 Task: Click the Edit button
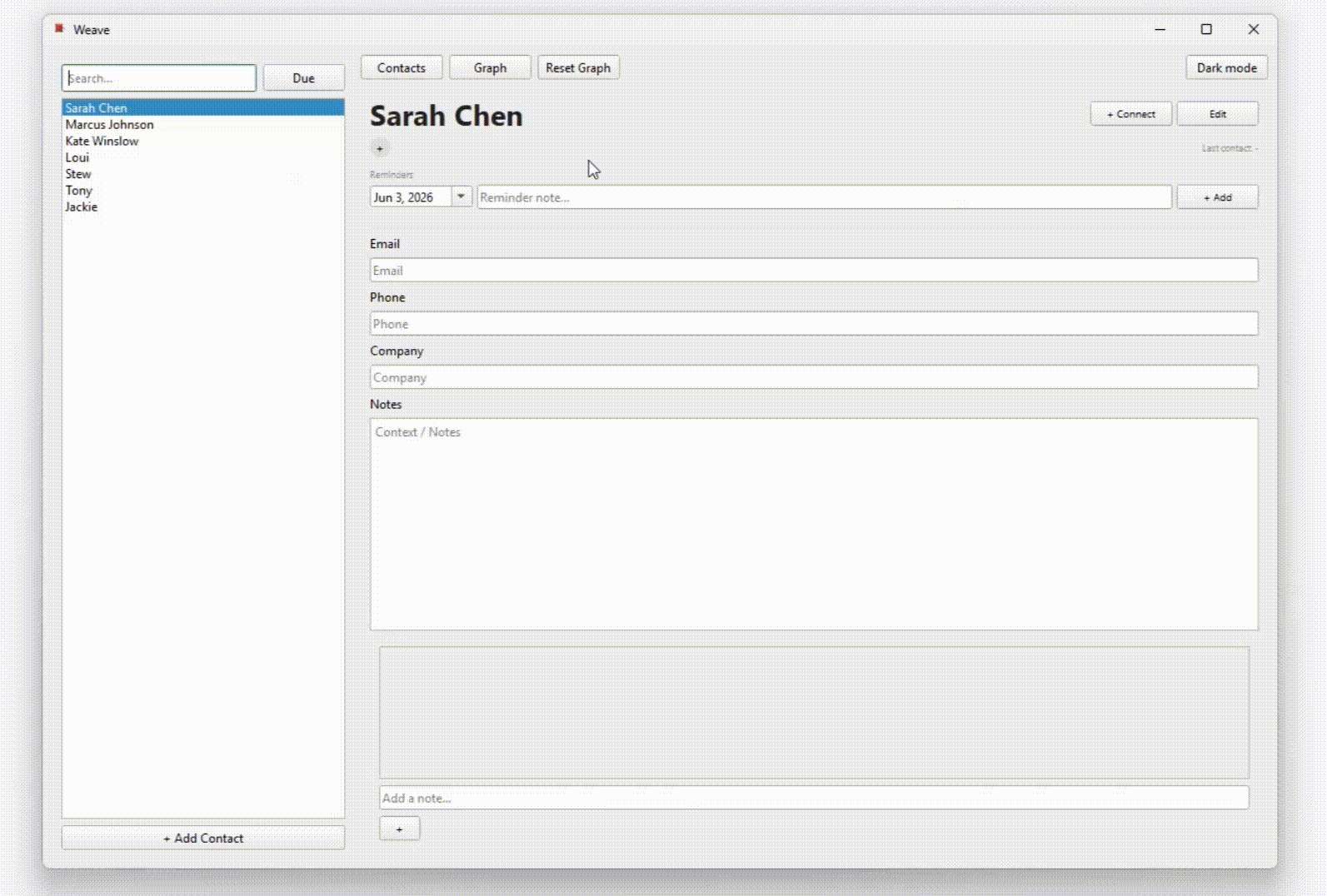pyautogui.click(x=1217, y=114)
